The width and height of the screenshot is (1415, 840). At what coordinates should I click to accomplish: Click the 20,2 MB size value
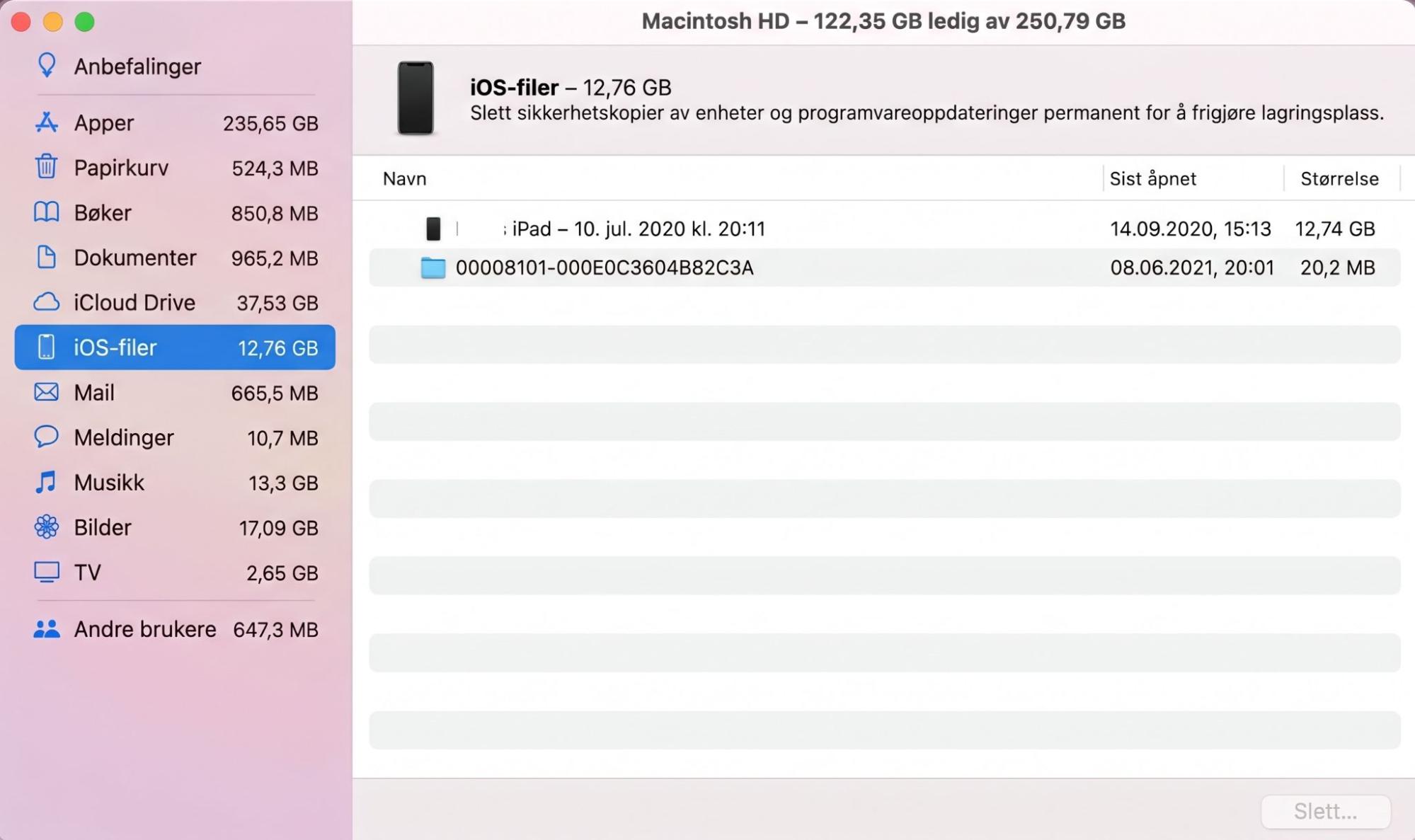coord(1338,267)
